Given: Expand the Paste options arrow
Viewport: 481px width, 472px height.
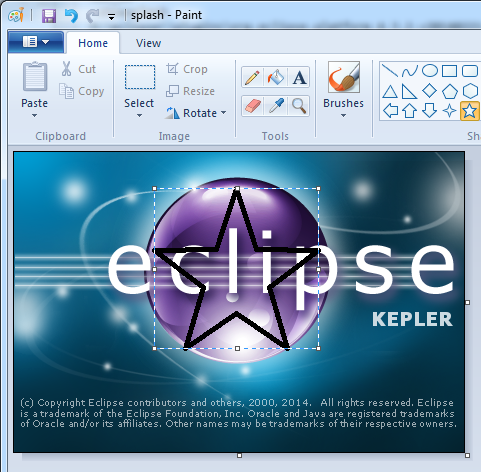Looking at the screenshot, I should [34, 115].
